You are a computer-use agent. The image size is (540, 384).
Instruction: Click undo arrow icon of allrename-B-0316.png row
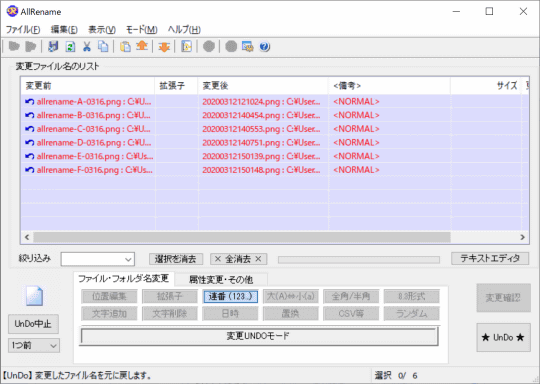coord(30,115)
